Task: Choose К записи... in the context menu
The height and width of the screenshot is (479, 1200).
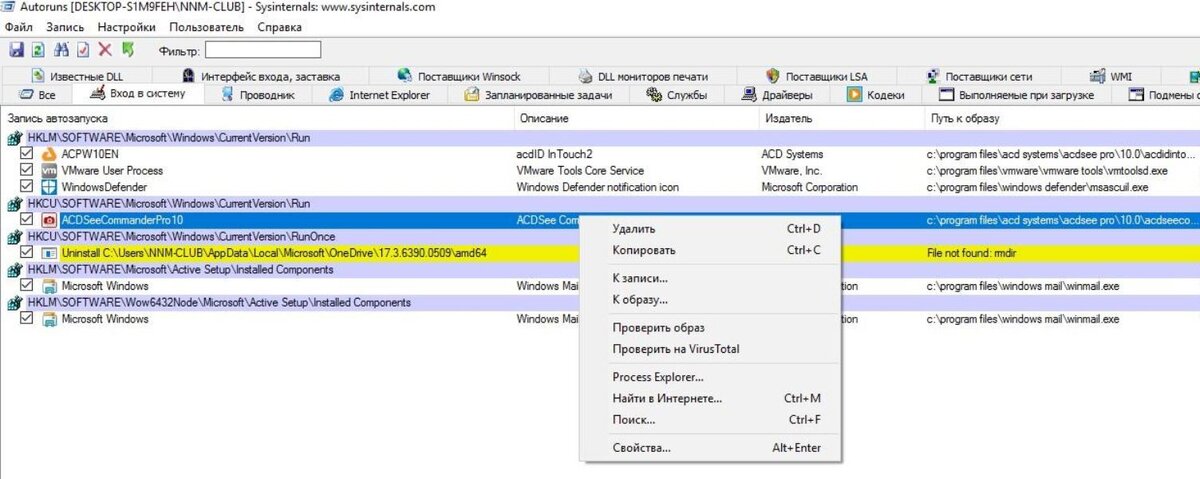Action: pos(711,278)
